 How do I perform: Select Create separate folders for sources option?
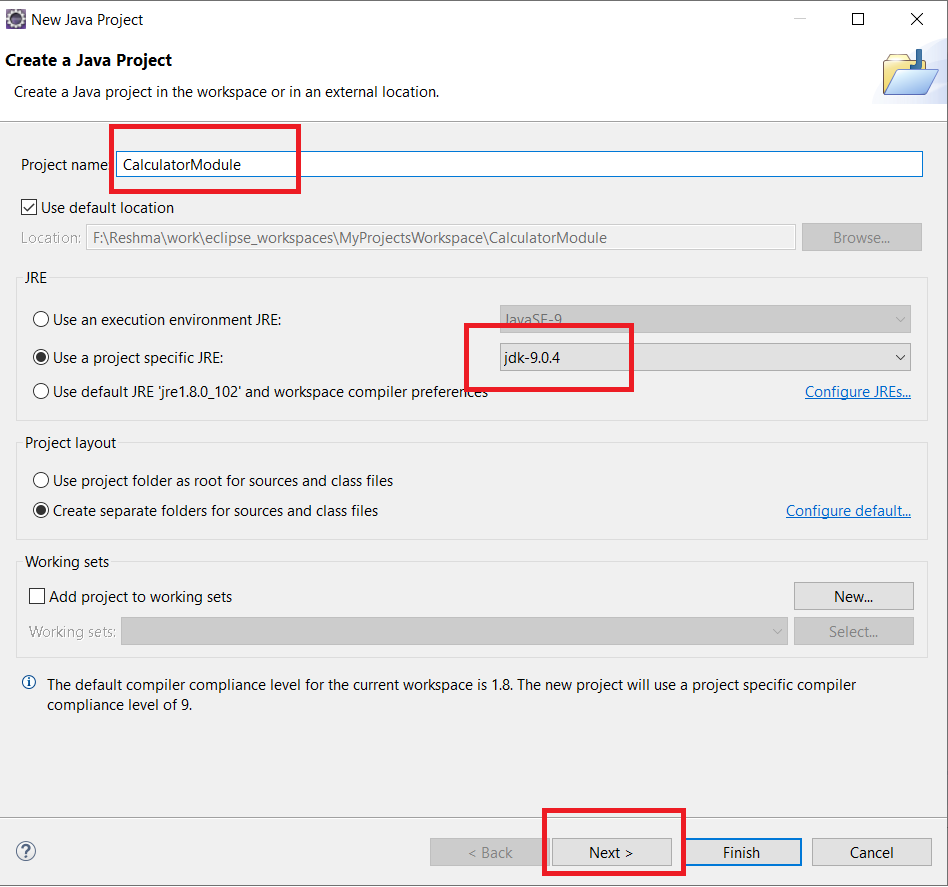(x=41, y=510)
